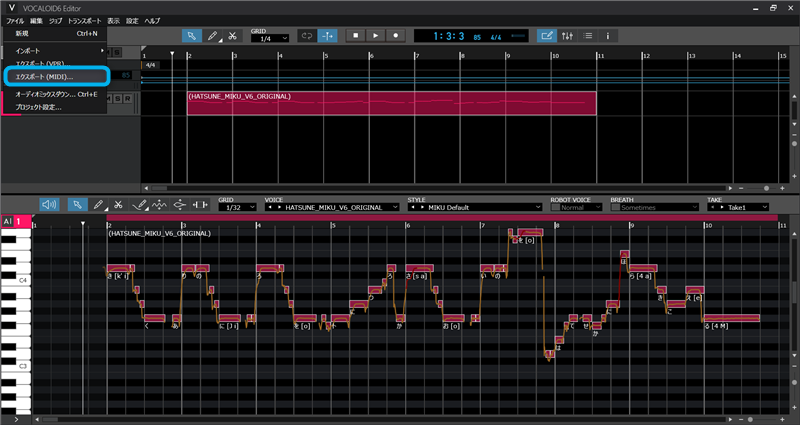This screenshot has width=800, height=425.
Task: Open the list panel icon
Action: (x=587, y=36)
